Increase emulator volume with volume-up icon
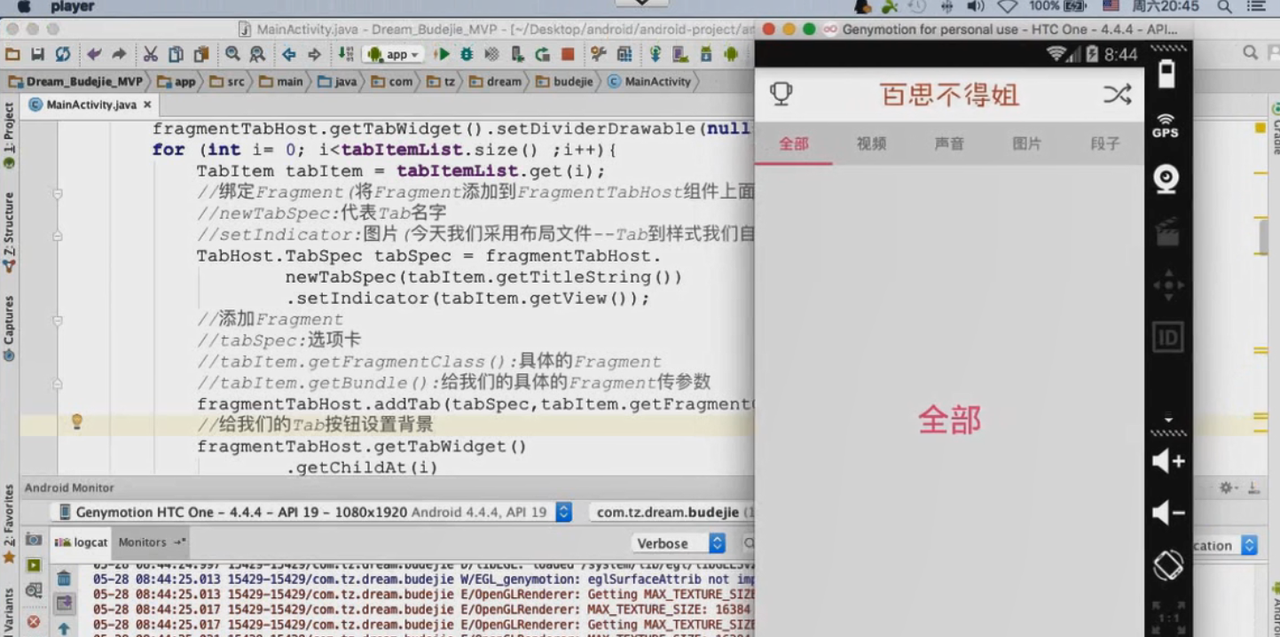Screen dimensions: 1280x637 [x=1168, y=463]
